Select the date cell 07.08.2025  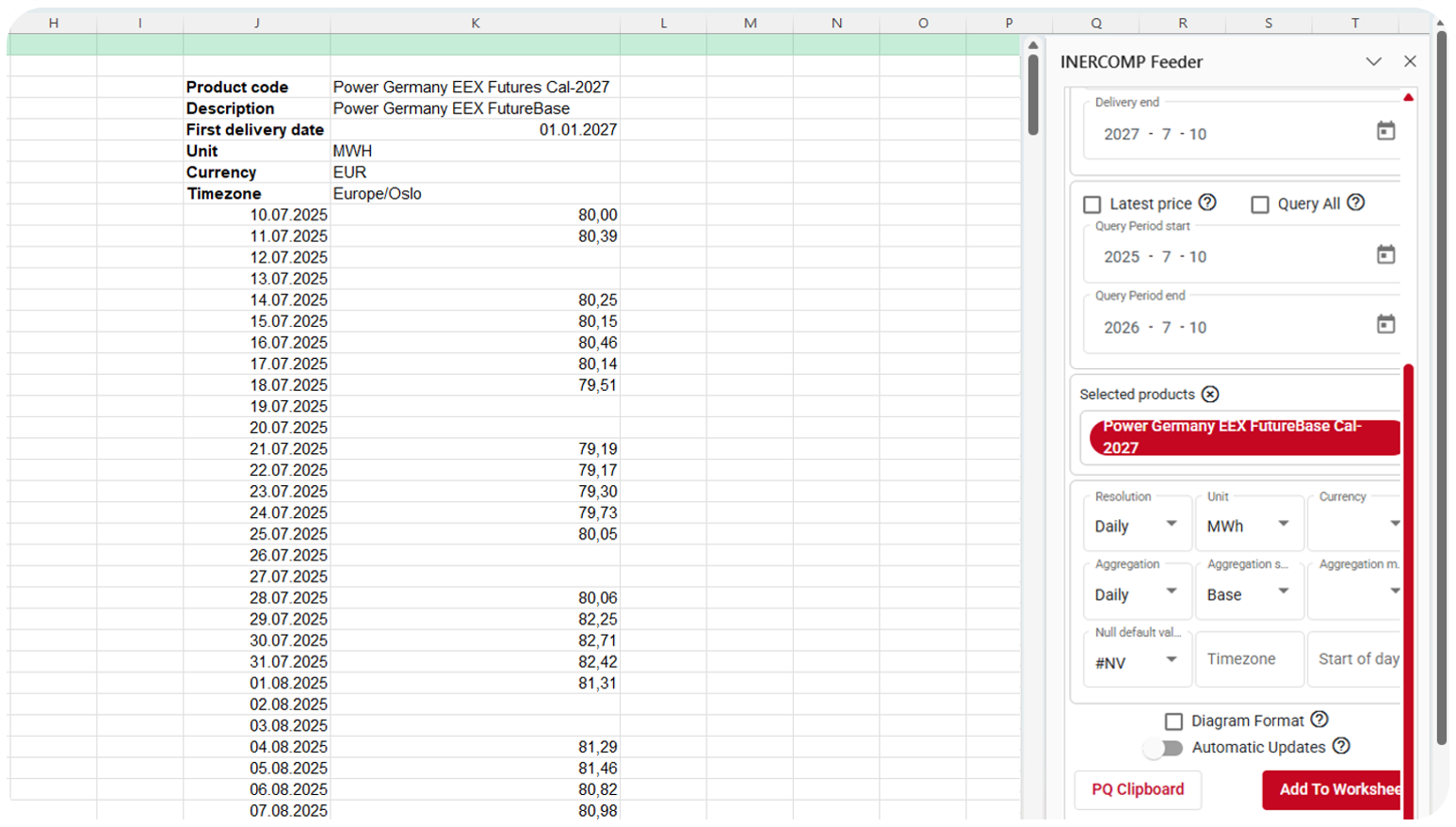tap(256, 810)
